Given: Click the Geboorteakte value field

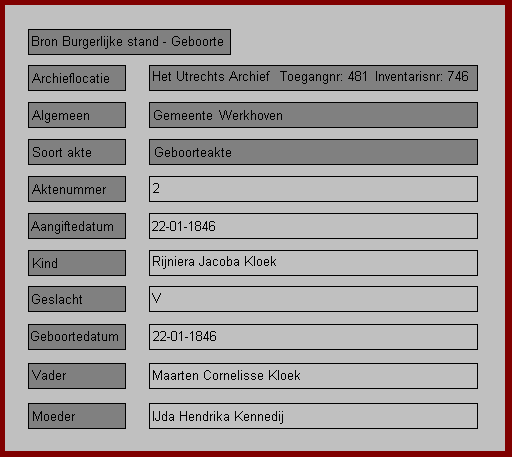Looking at the screenshot, I should click(313, 152).
